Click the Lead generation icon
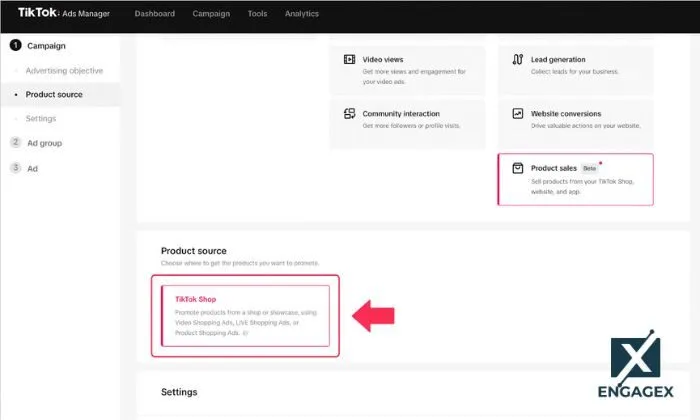 tap(517, 60)
